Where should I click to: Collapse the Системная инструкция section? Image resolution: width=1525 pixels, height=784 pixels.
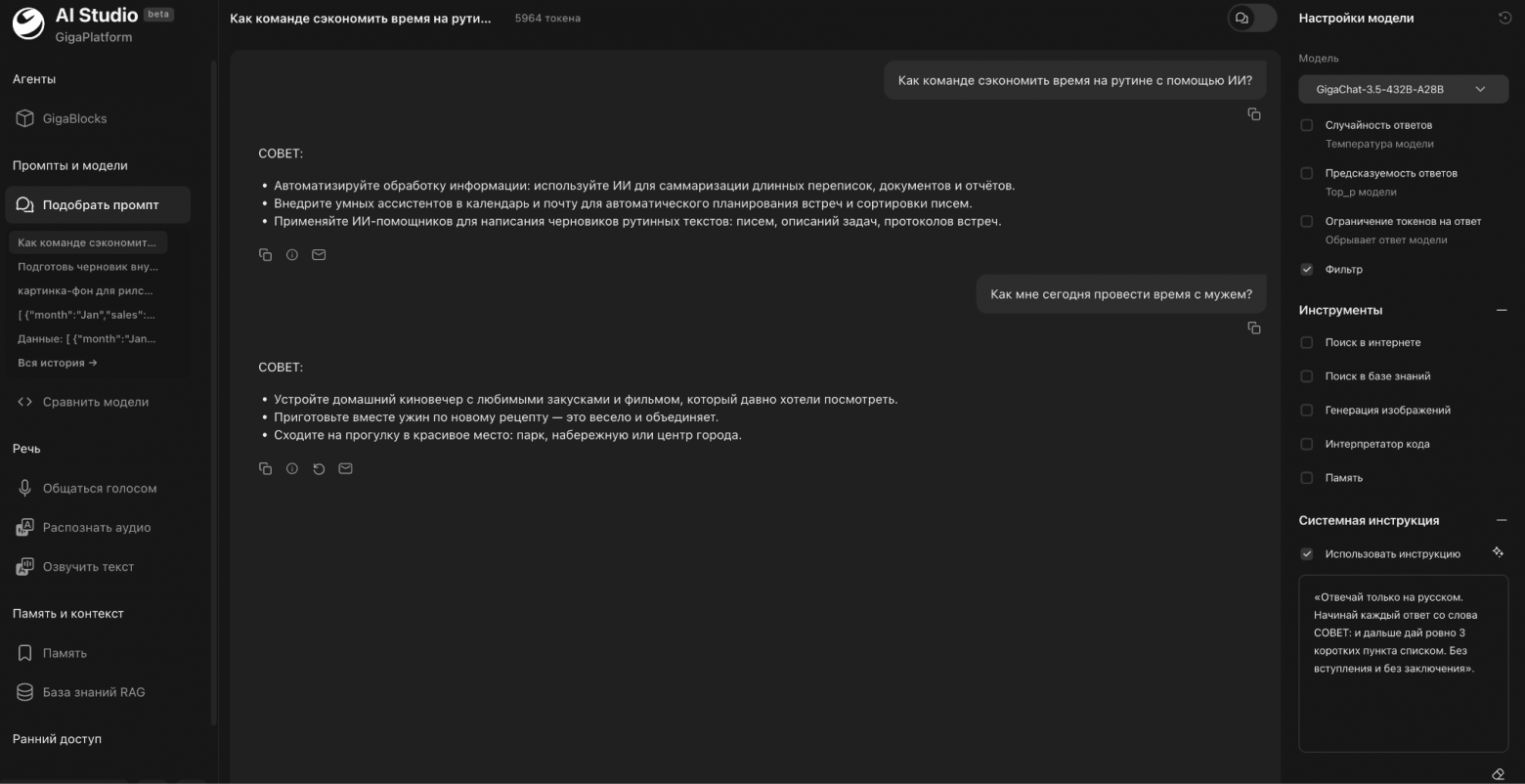[x=1502, y=520]
